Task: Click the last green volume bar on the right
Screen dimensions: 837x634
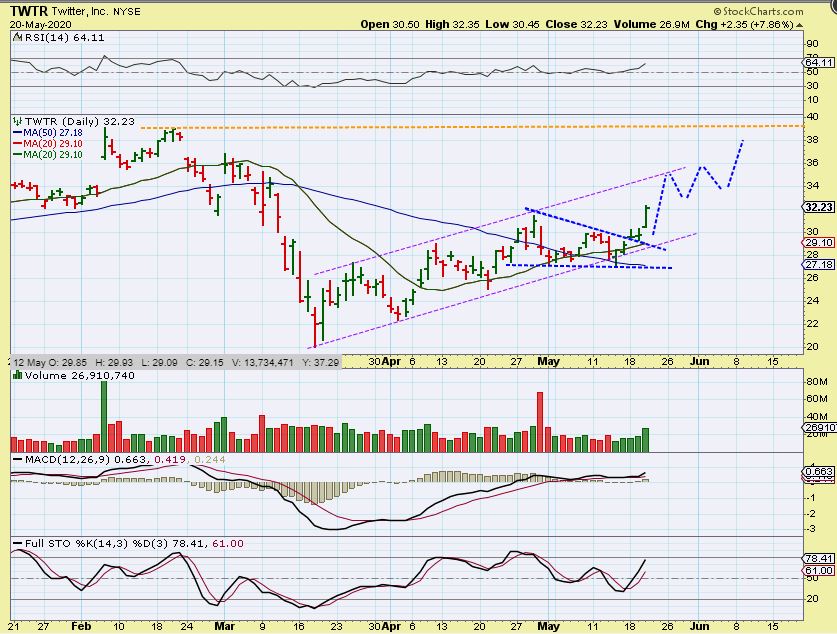Action: point(645,440)
